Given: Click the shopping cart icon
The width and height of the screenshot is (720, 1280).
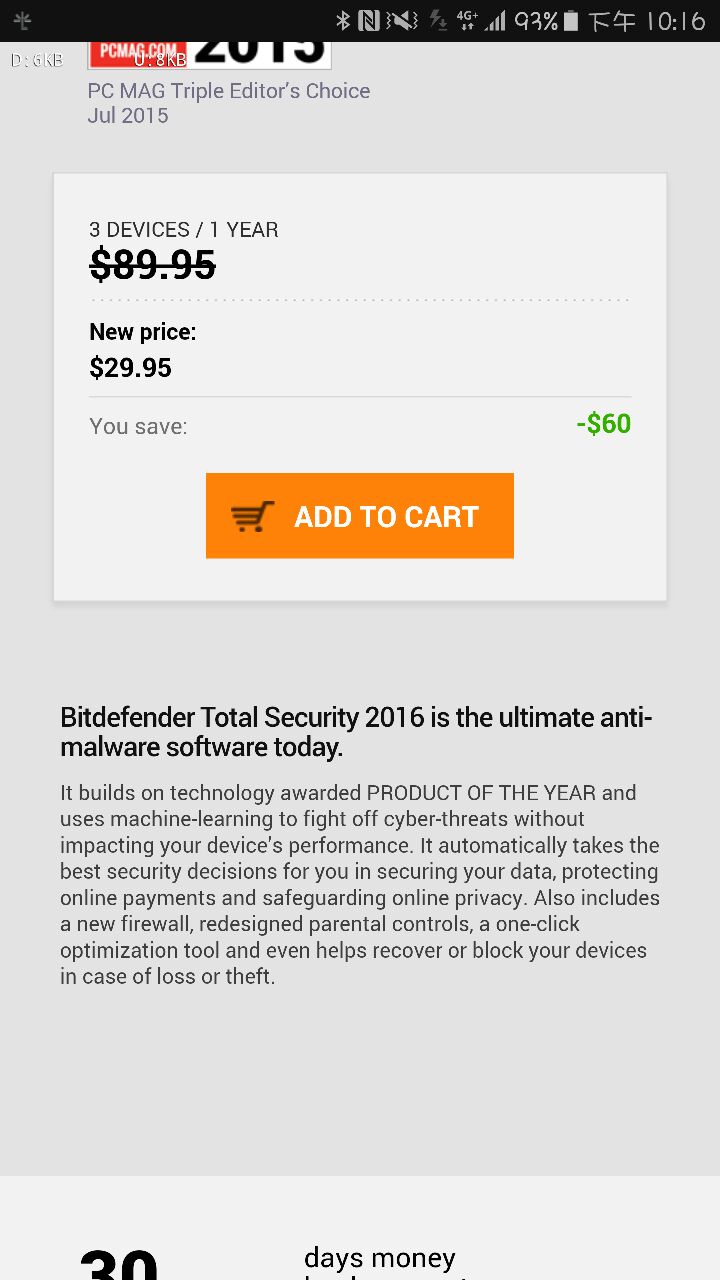Looking at the screenshot, I should click(x=252, y=517).
